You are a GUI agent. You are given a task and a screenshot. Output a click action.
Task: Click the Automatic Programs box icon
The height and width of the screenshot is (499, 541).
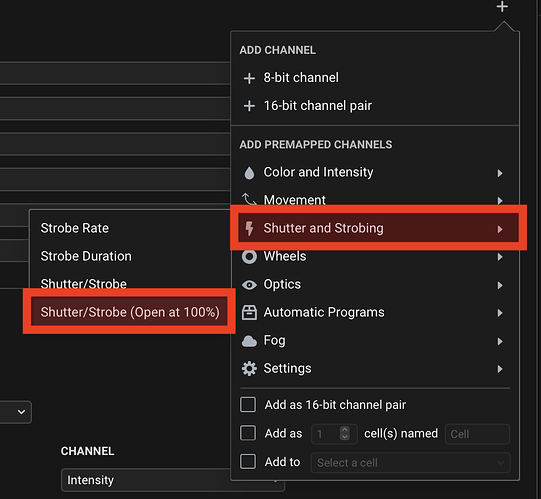(249, 313)
